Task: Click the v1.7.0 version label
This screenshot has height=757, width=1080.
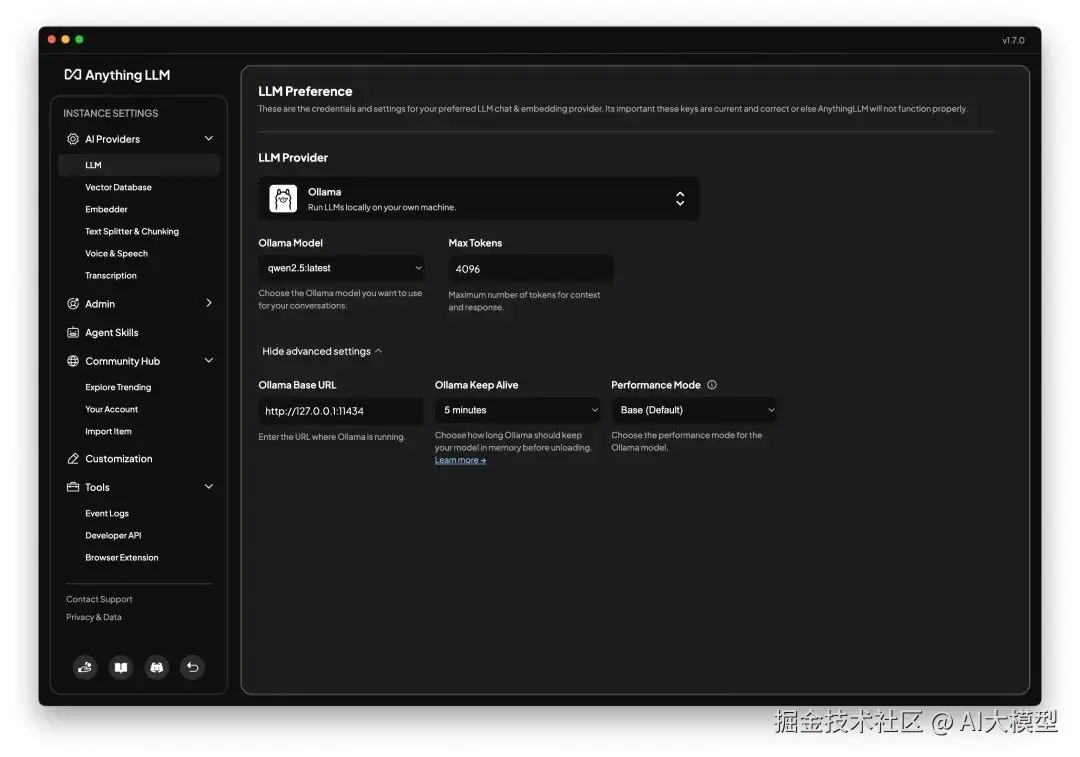Action: 1013,41
